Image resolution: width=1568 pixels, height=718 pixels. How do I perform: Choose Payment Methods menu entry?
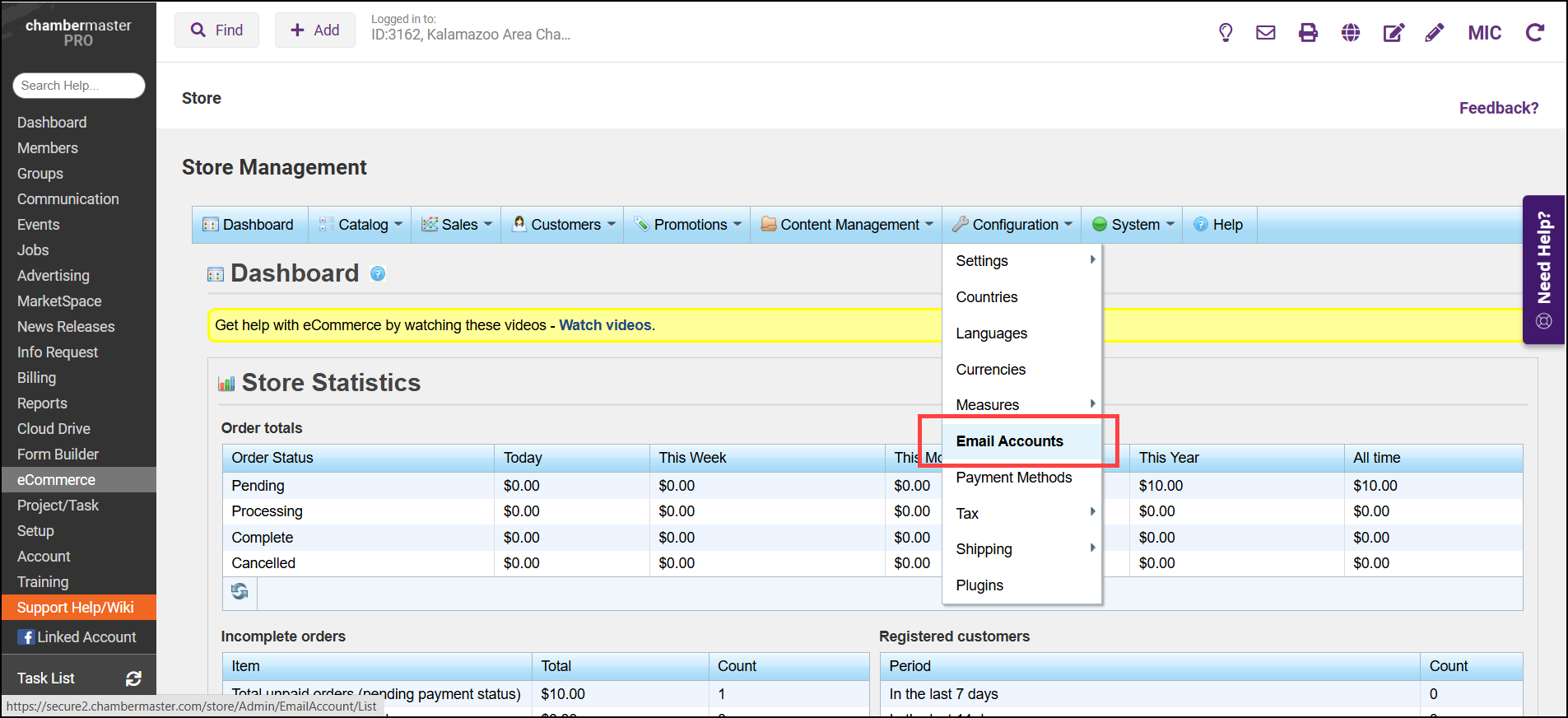pos(1013,478)
